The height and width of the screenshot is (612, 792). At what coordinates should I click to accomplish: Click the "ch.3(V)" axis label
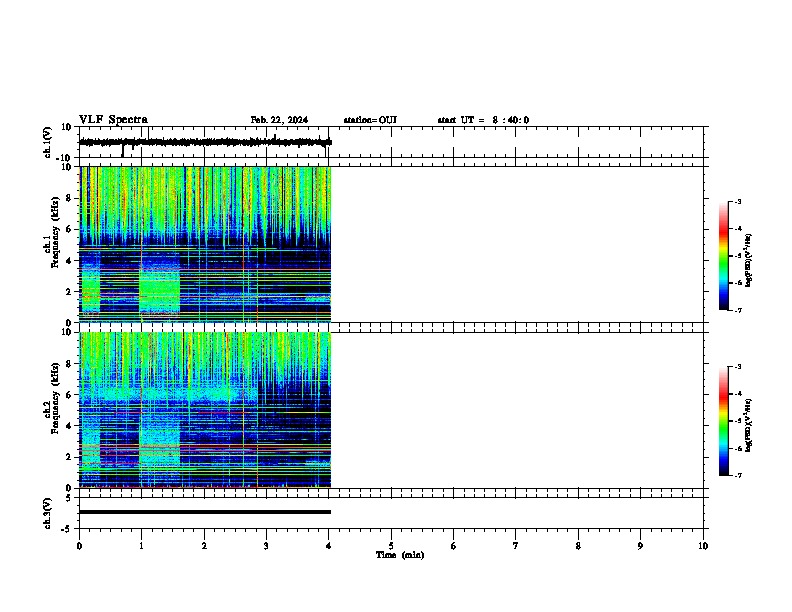[47, 513]
